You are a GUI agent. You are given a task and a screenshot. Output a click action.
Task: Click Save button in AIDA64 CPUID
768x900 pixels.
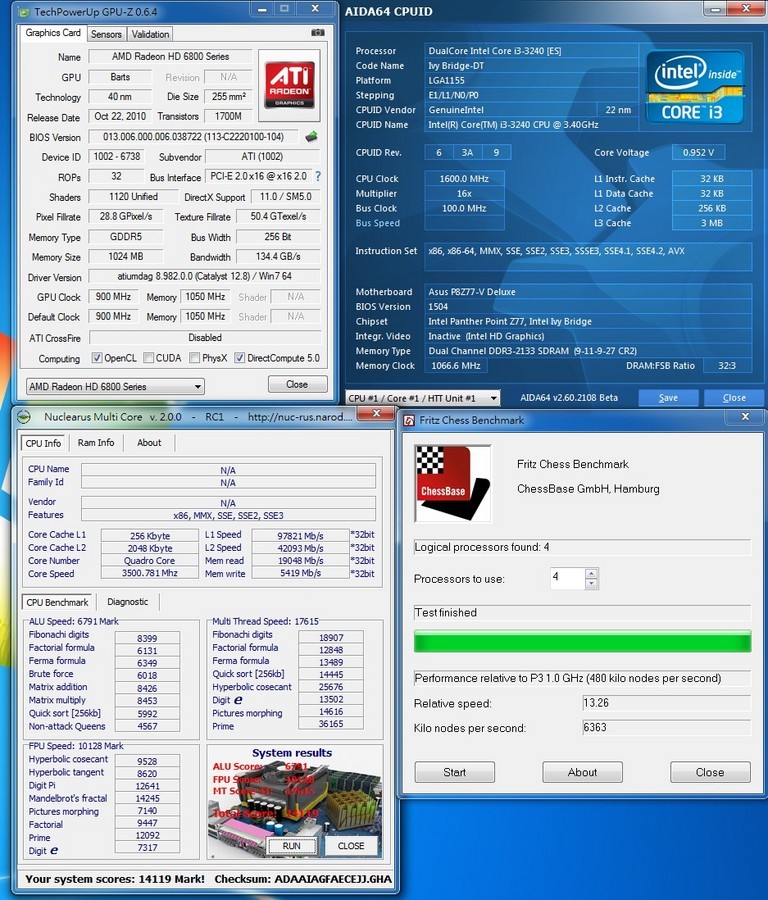pos(668,398)
